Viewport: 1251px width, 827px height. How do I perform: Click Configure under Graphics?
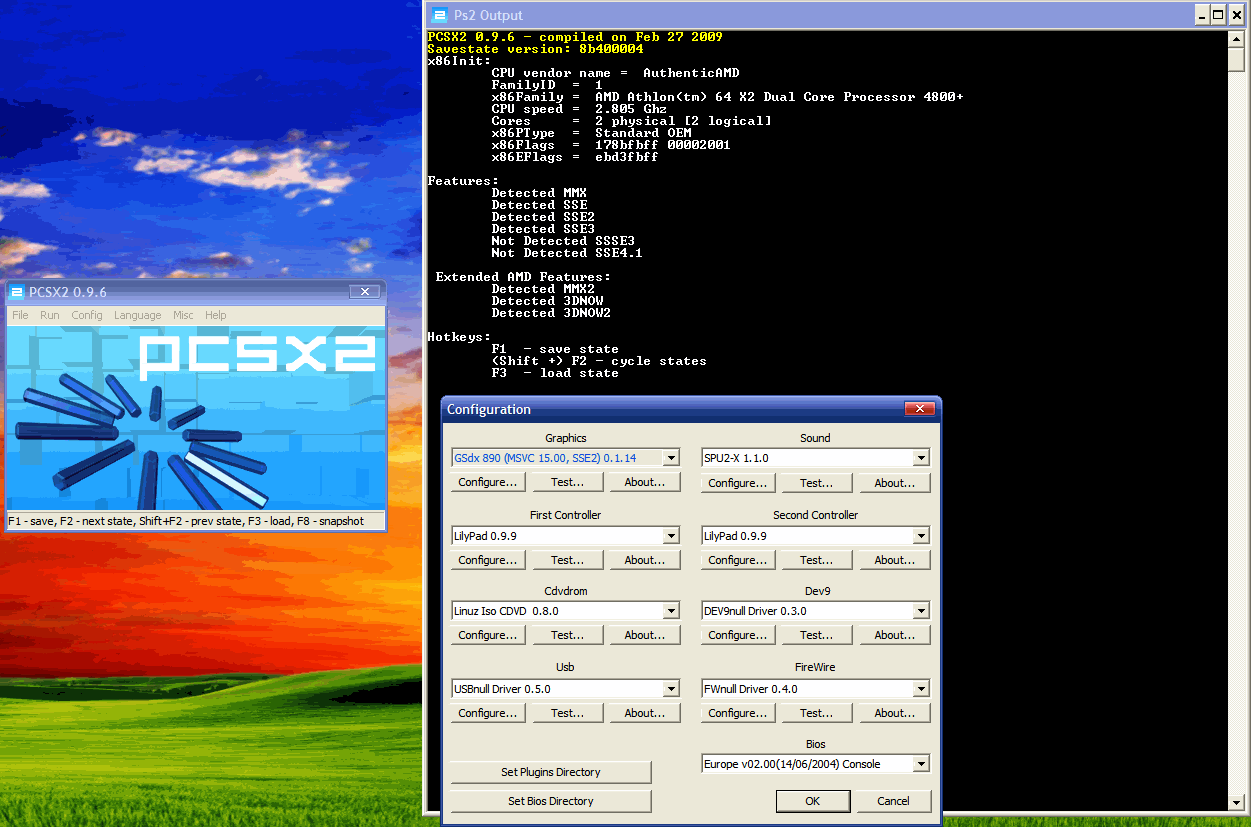click(x=488, y=482)
